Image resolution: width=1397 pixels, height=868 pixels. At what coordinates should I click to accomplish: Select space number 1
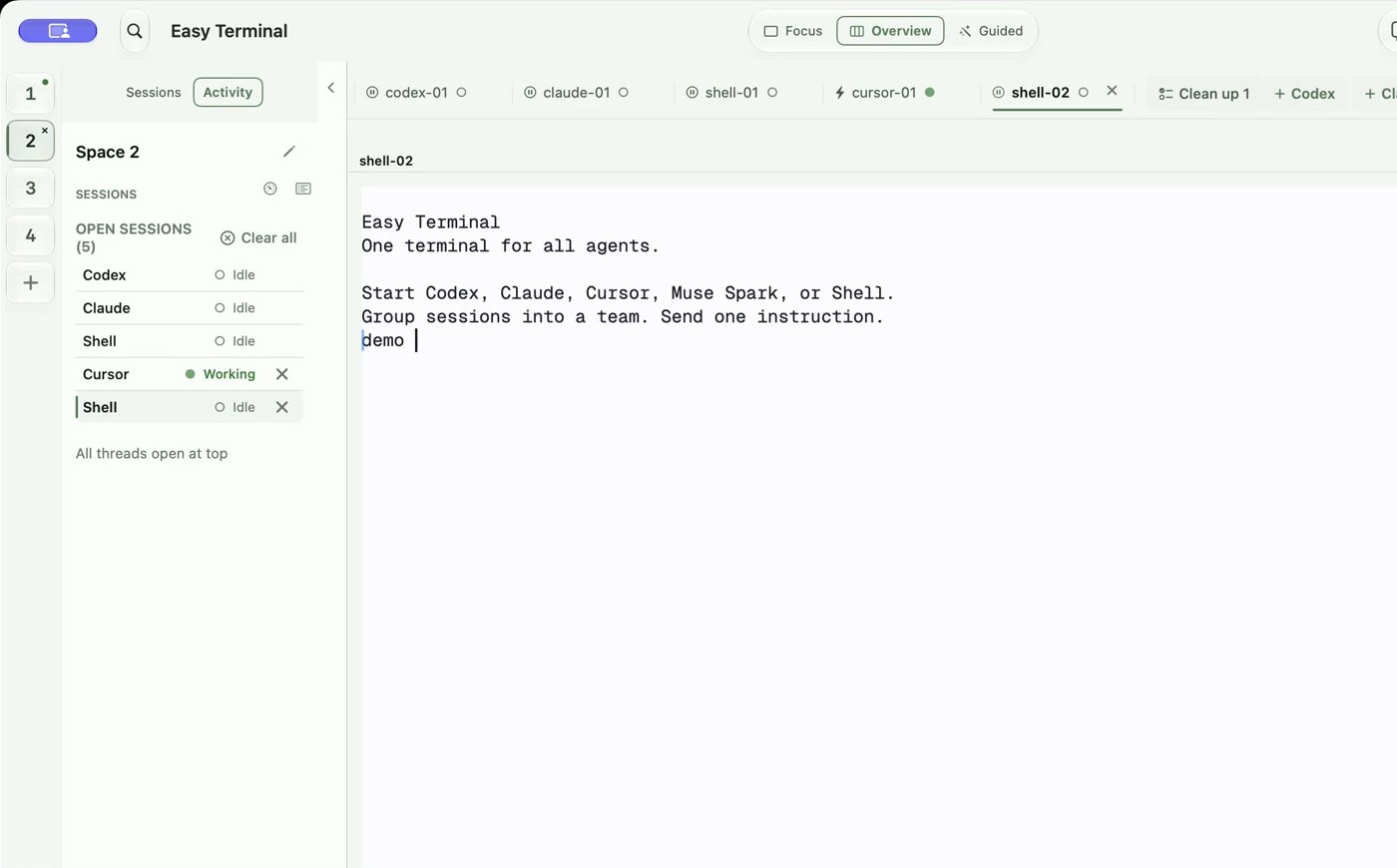31,93
